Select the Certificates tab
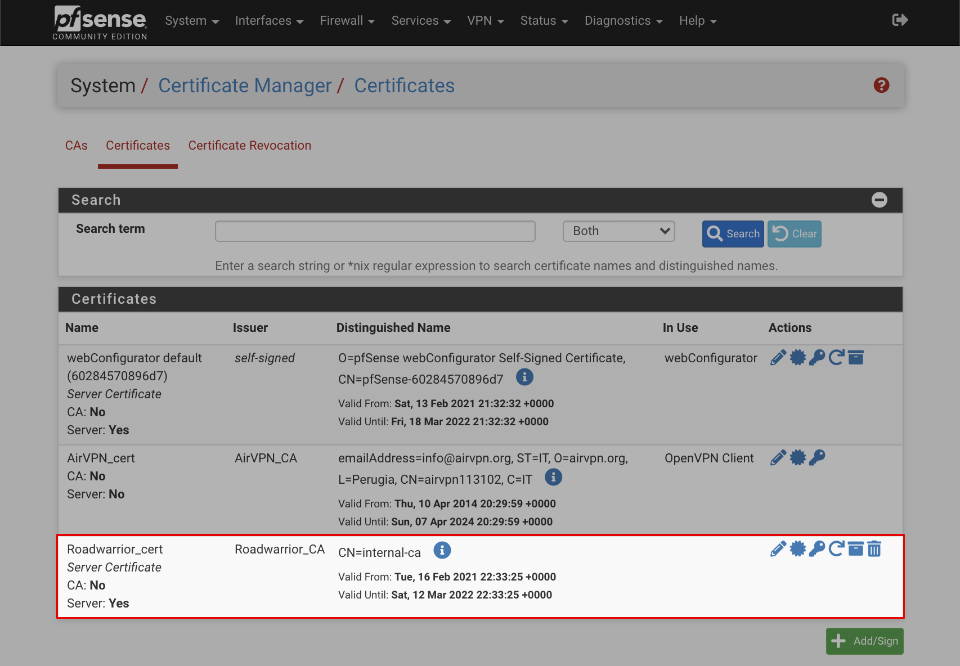This screenshot has height=666, width=960. [x=138, y=146]
